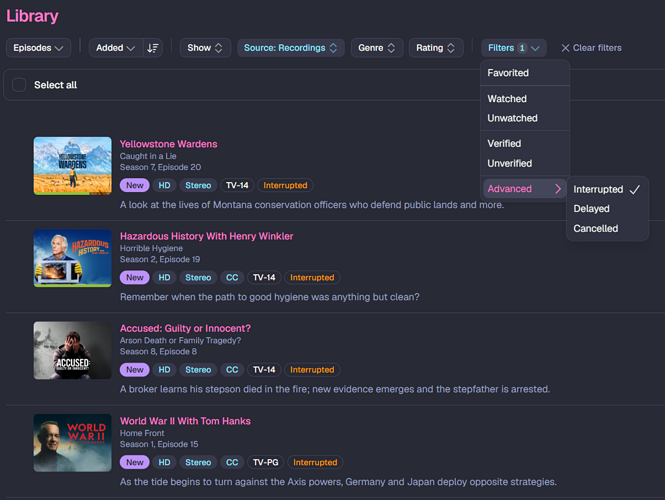Click TV-14 badge on Yellowstone Wardens
The height and width of the screenshot is (500, 665).
tap(237, 185)
